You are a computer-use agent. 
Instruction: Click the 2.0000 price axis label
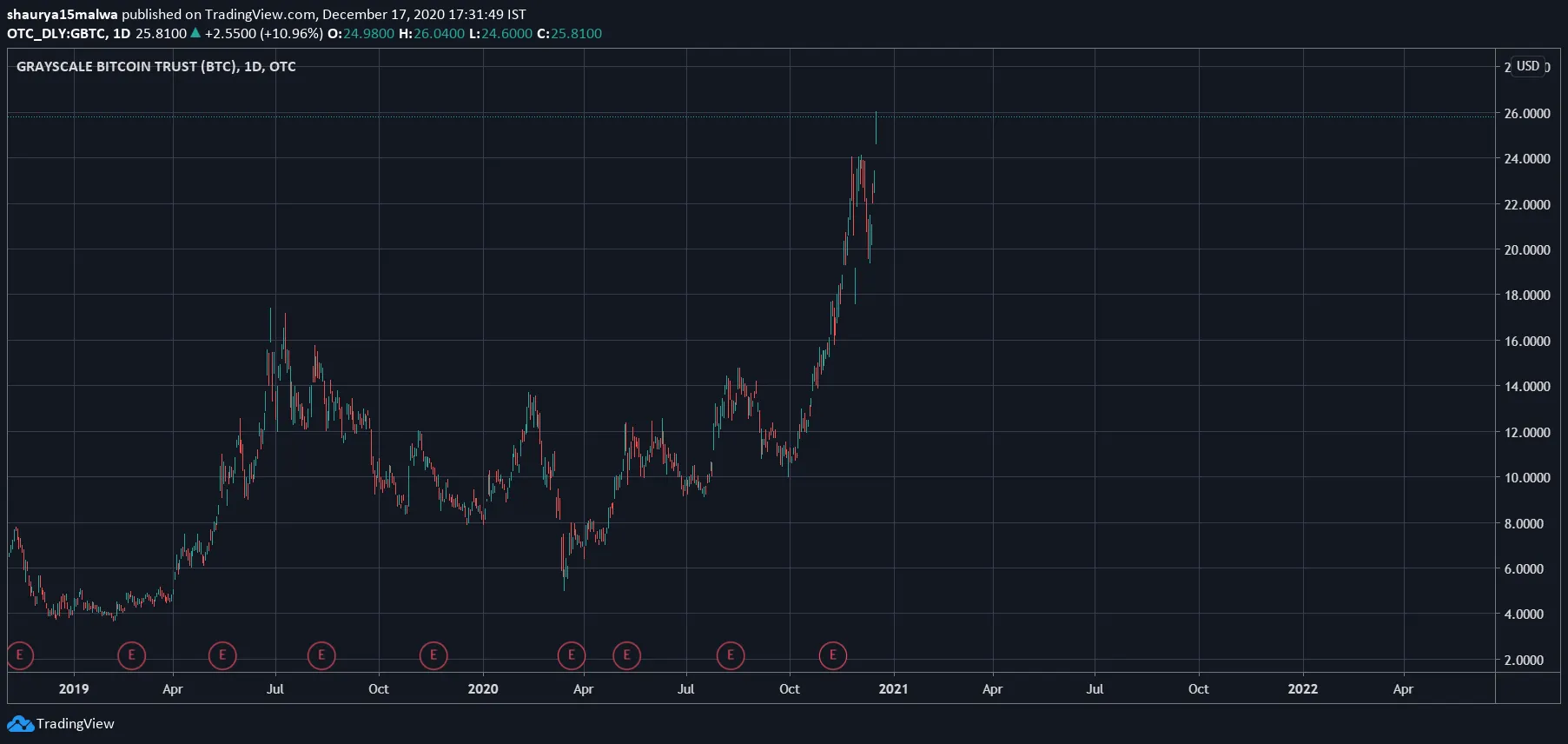coord(1527,661)
